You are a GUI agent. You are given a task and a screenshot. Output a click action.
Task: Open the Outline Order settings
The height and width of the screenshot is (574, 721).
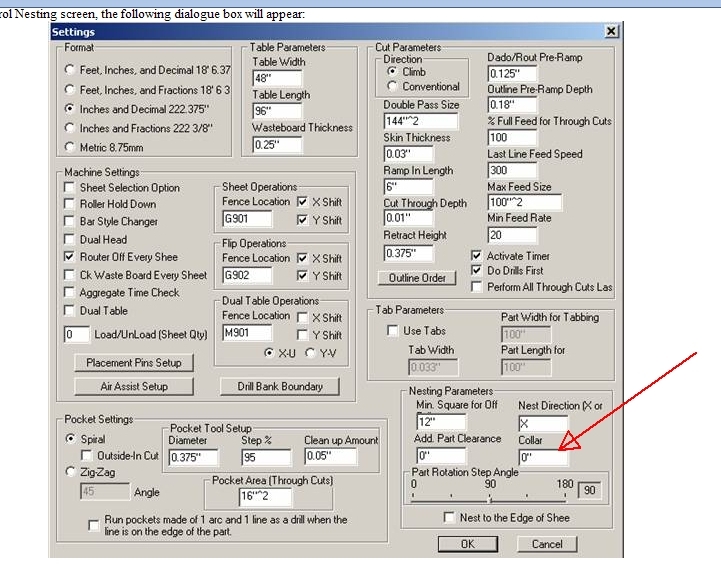click(418, 278)
